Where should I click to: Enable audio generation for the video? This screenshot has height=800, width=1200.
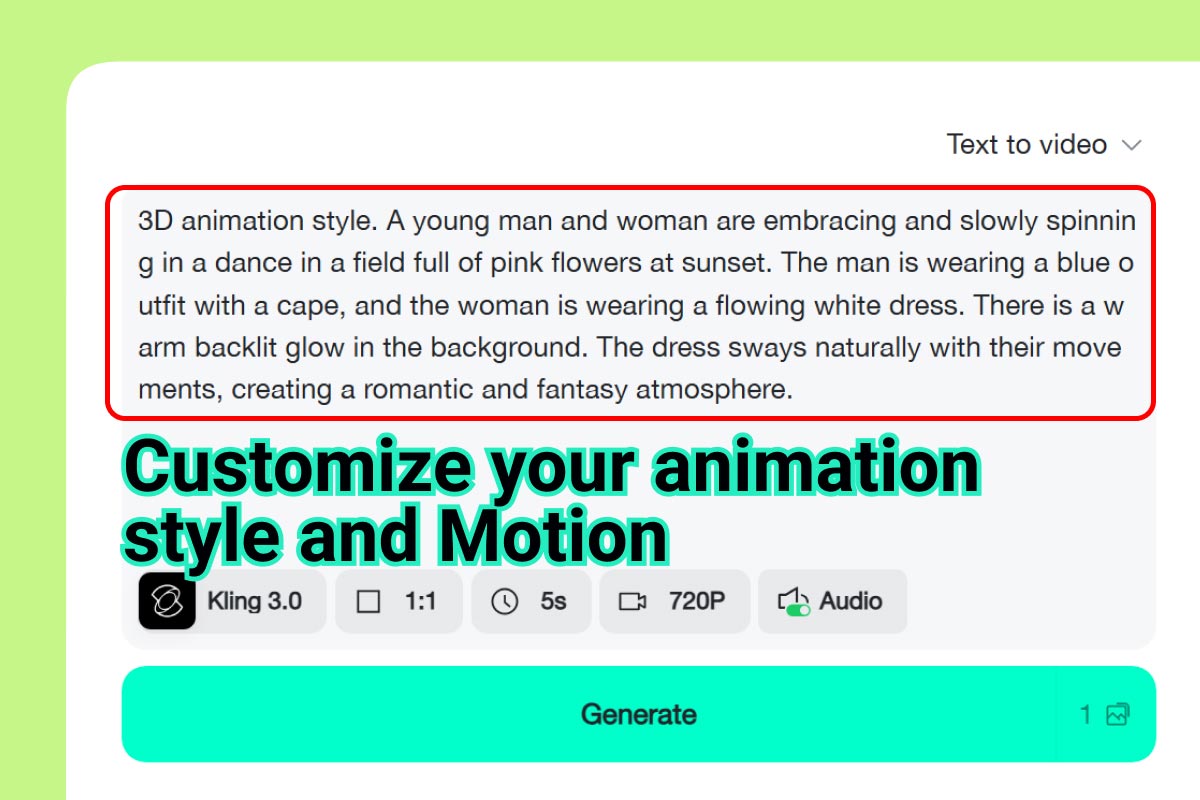pyautogui.click(x=834, y=601)
